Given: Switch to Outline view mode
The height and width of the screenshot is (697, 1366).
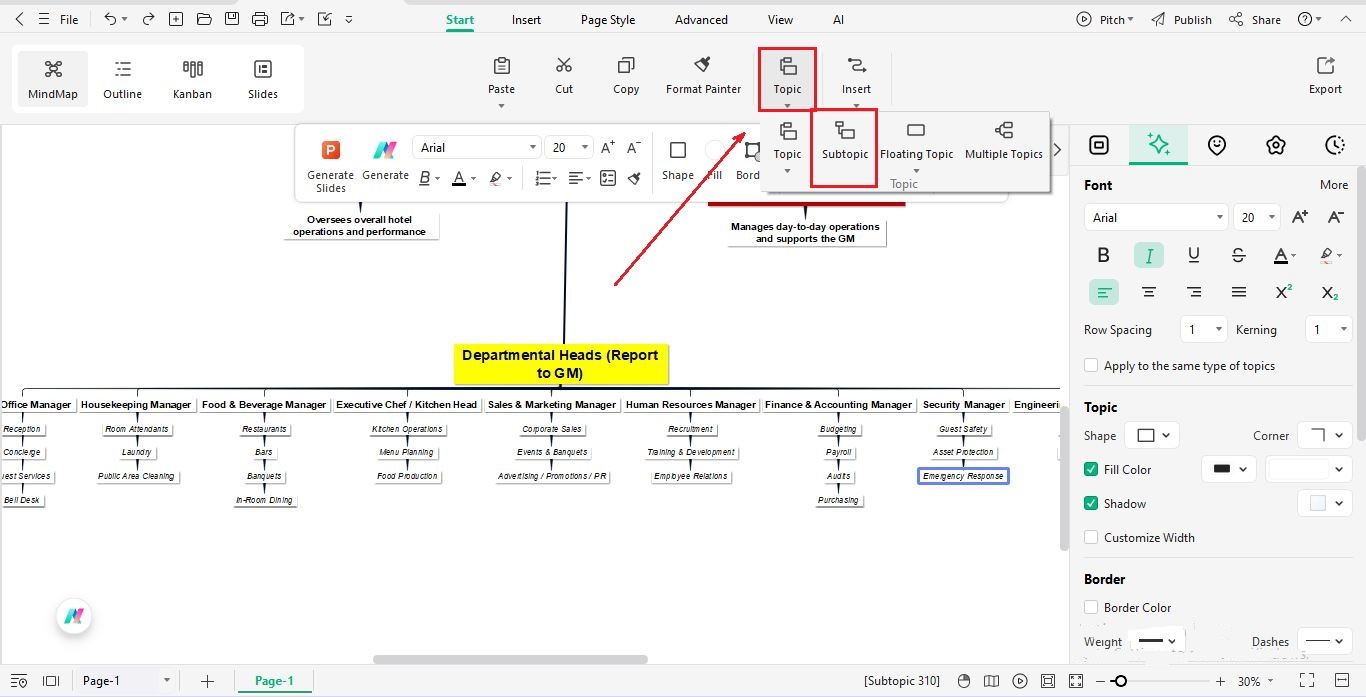Looking at the screenshot, I should [x=122, y=78].
